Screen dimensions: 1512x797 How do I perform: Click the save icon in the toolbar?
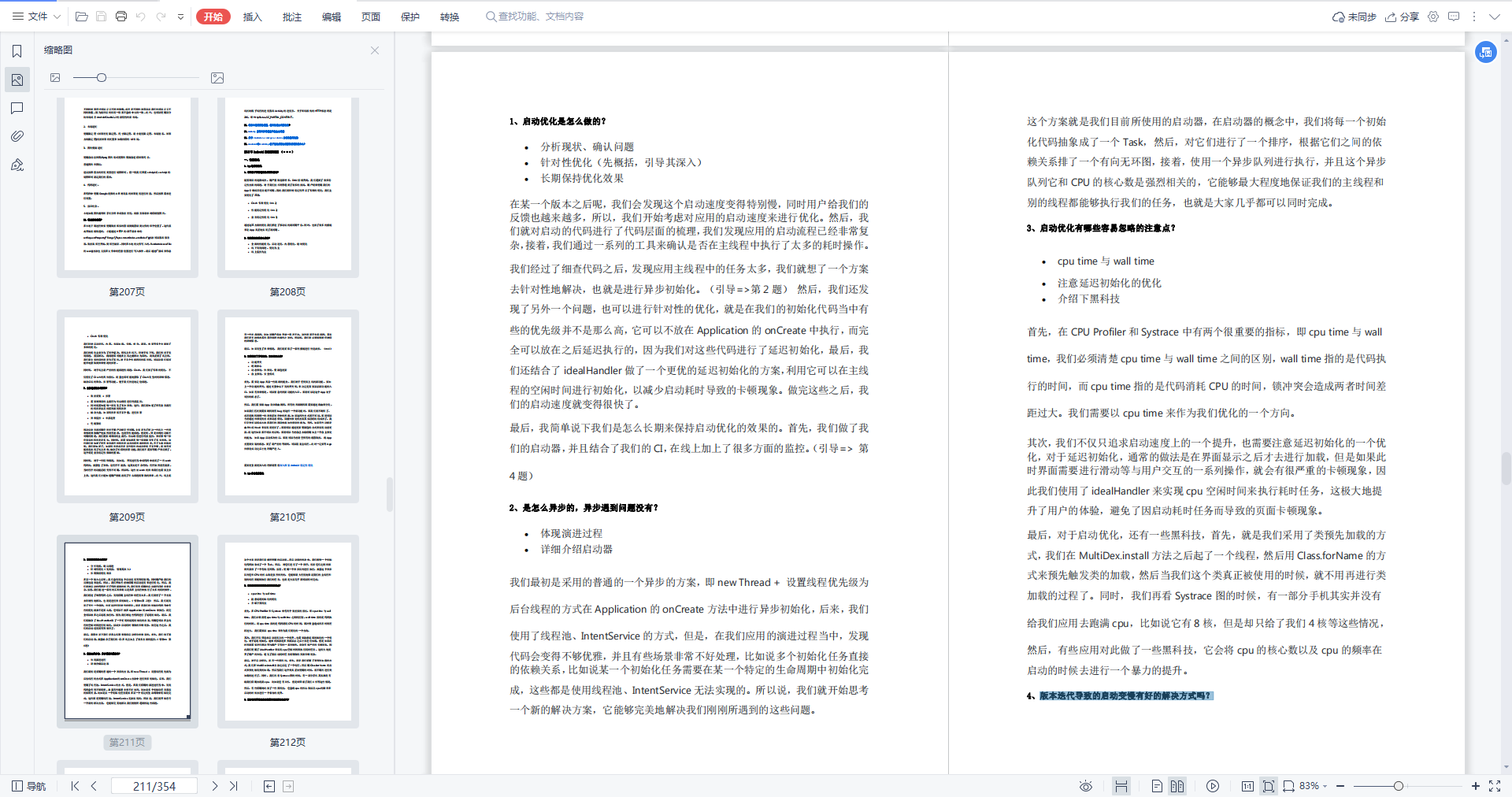pyautogui.click(x=102, y=17)
